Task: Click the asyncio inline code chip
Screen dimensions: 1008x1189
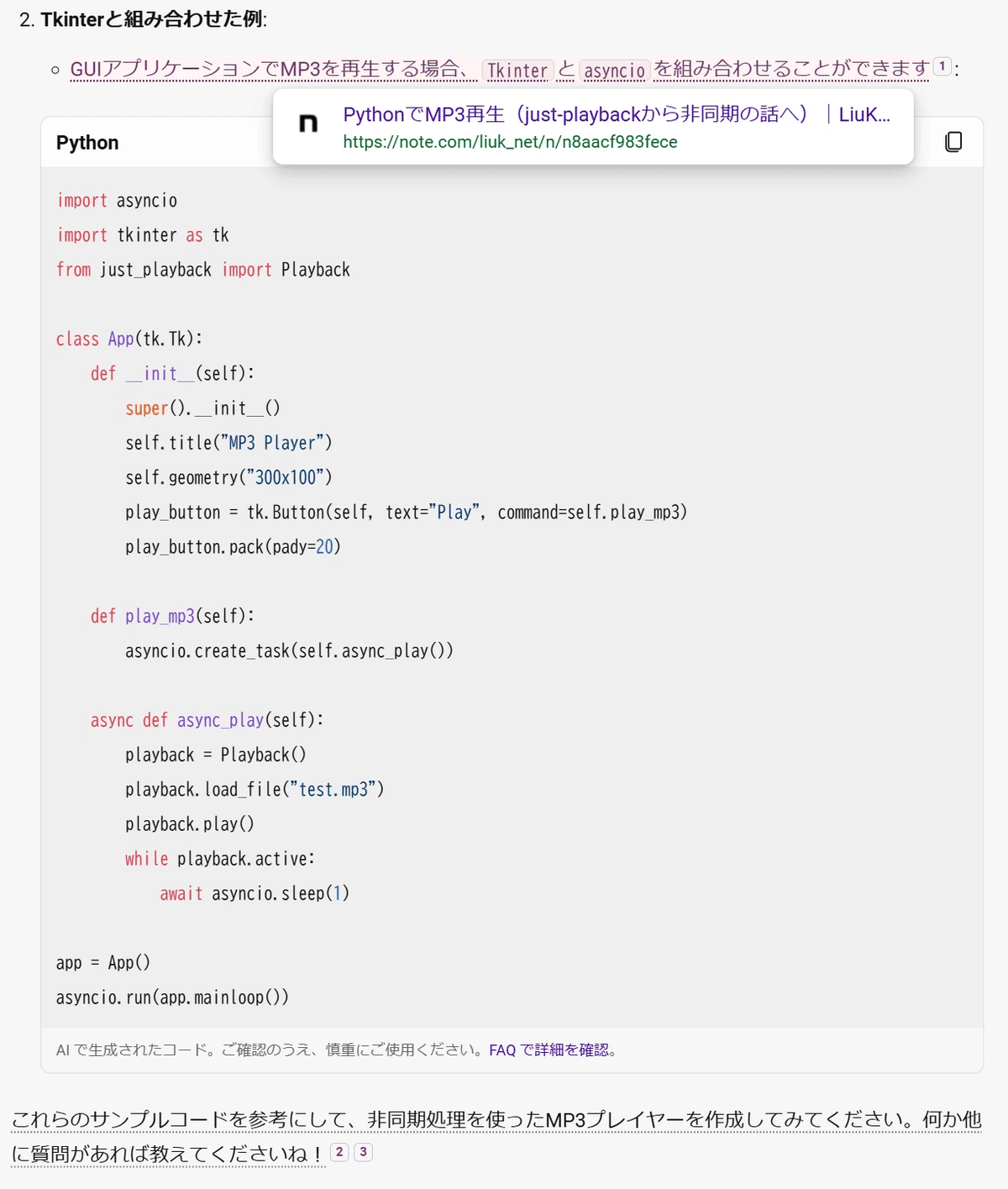Action: (x=615, y=71)
